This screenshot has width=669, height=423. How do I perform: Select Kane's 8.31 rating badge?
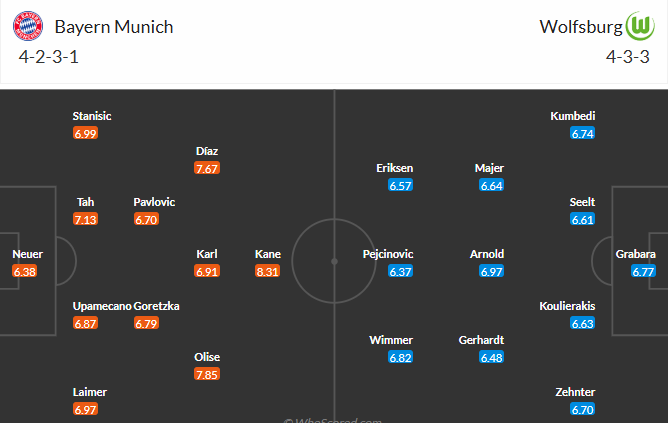(268, 271)
